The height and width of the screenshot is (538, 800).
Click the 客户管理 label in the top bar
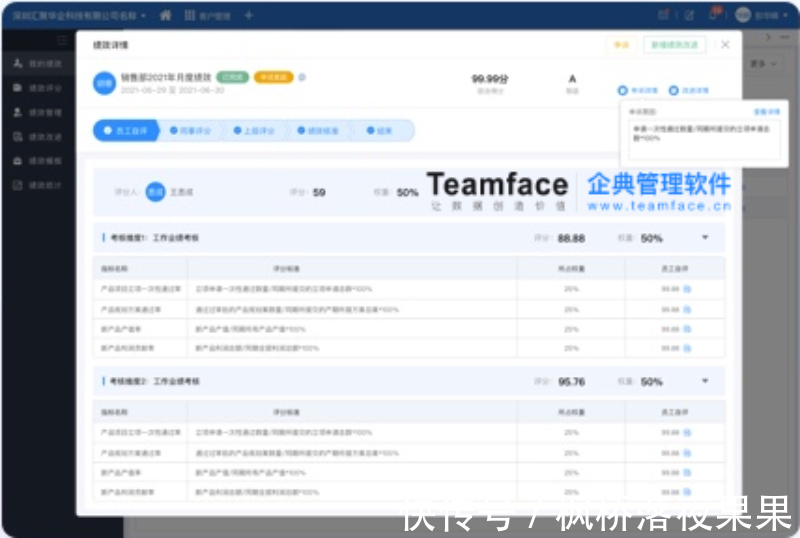(214, 16)
